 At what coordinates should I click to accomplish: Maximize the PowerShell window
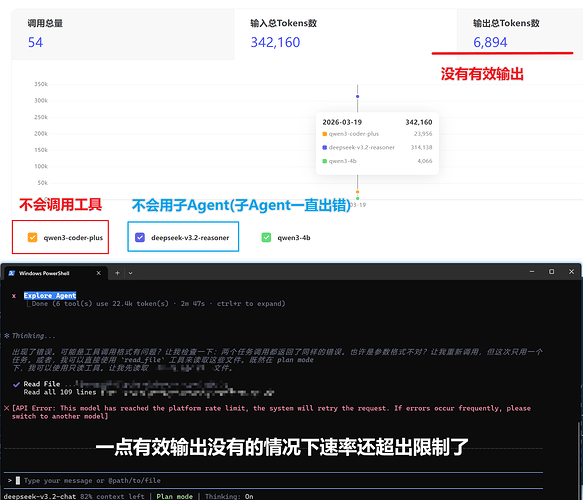coord(551,272)
